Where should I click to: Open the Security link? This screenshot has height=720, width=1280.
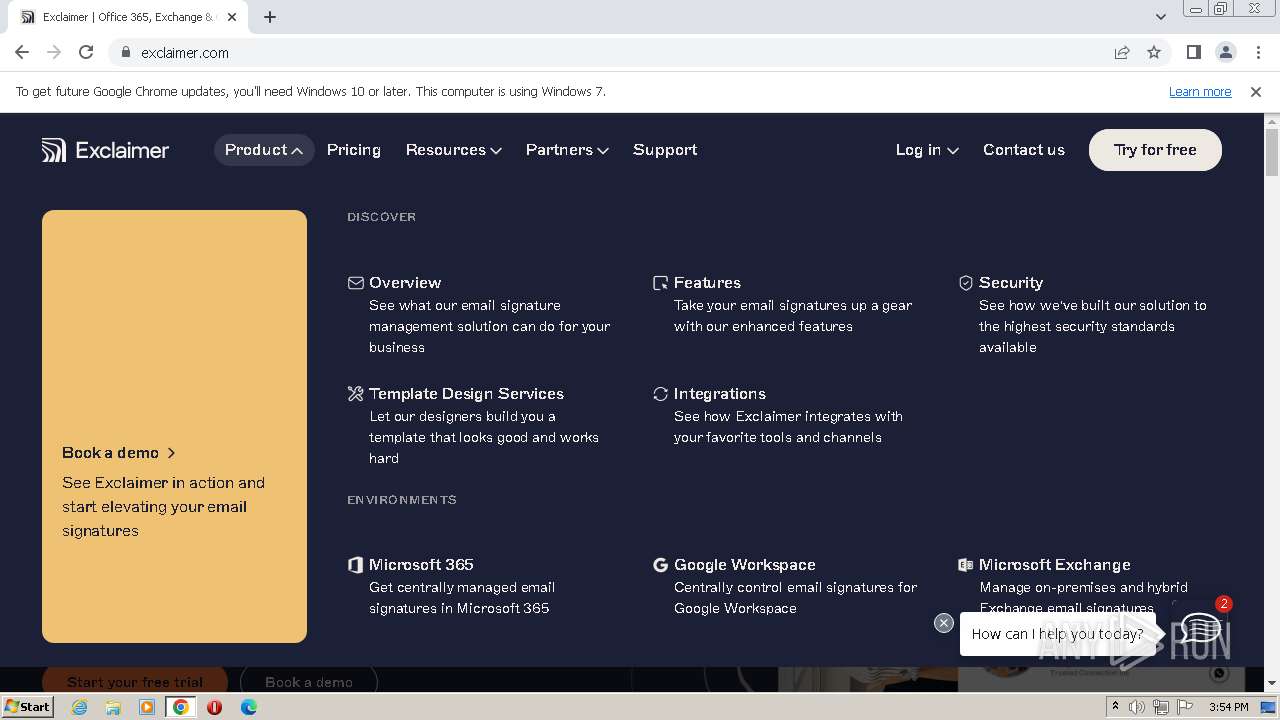coord(1011,283)
